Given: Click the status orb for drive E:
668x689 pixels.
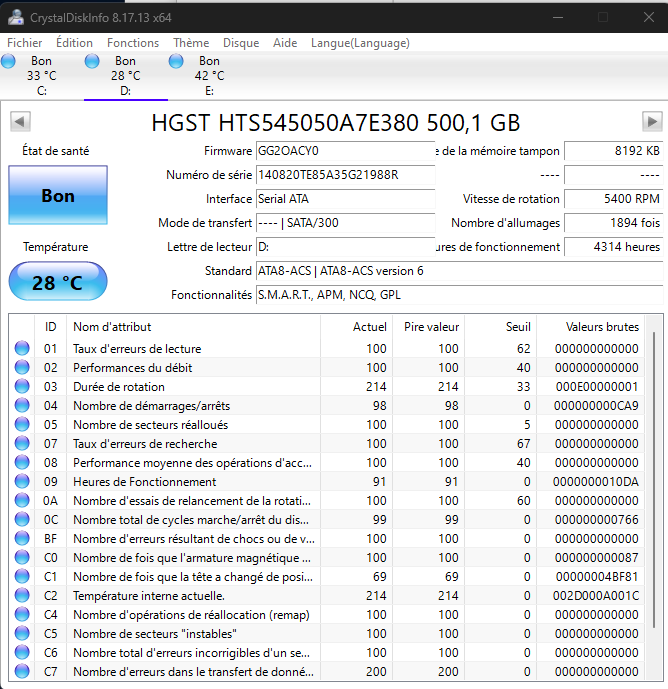Looking at the screenshot, I should [177, 62].
